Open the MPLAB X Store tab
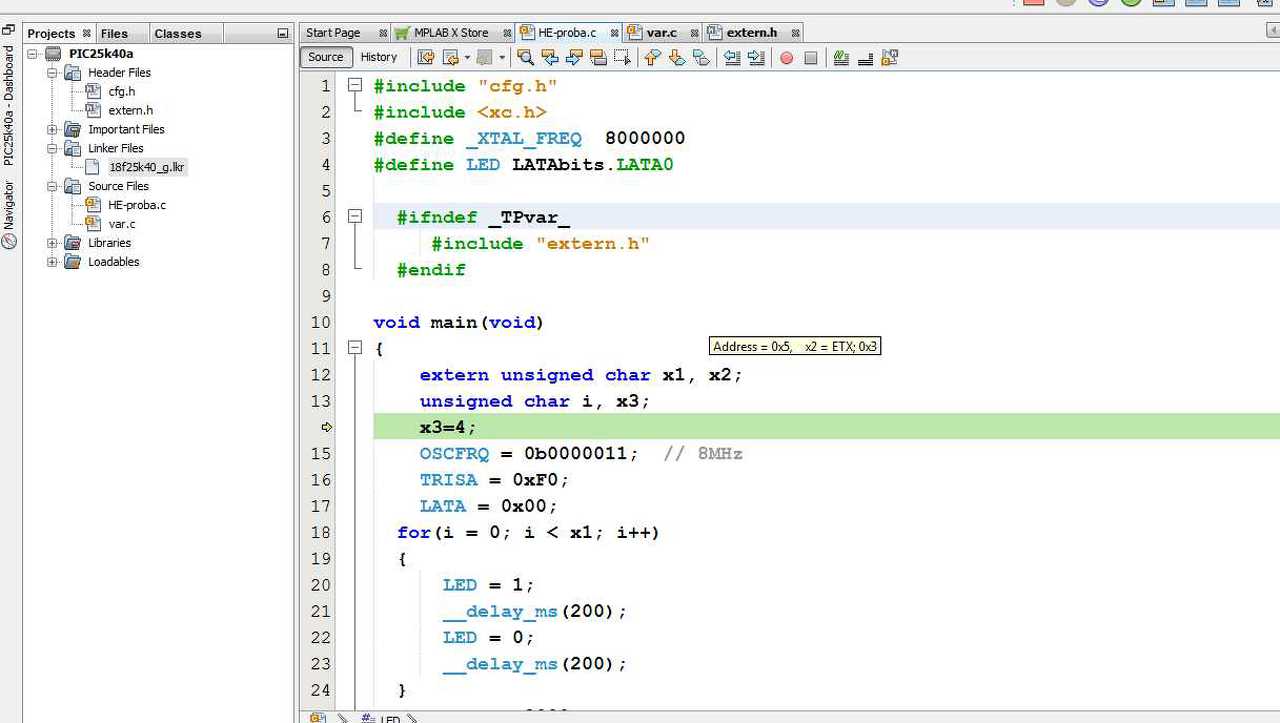1280x723 pixels. click(451, 33)
